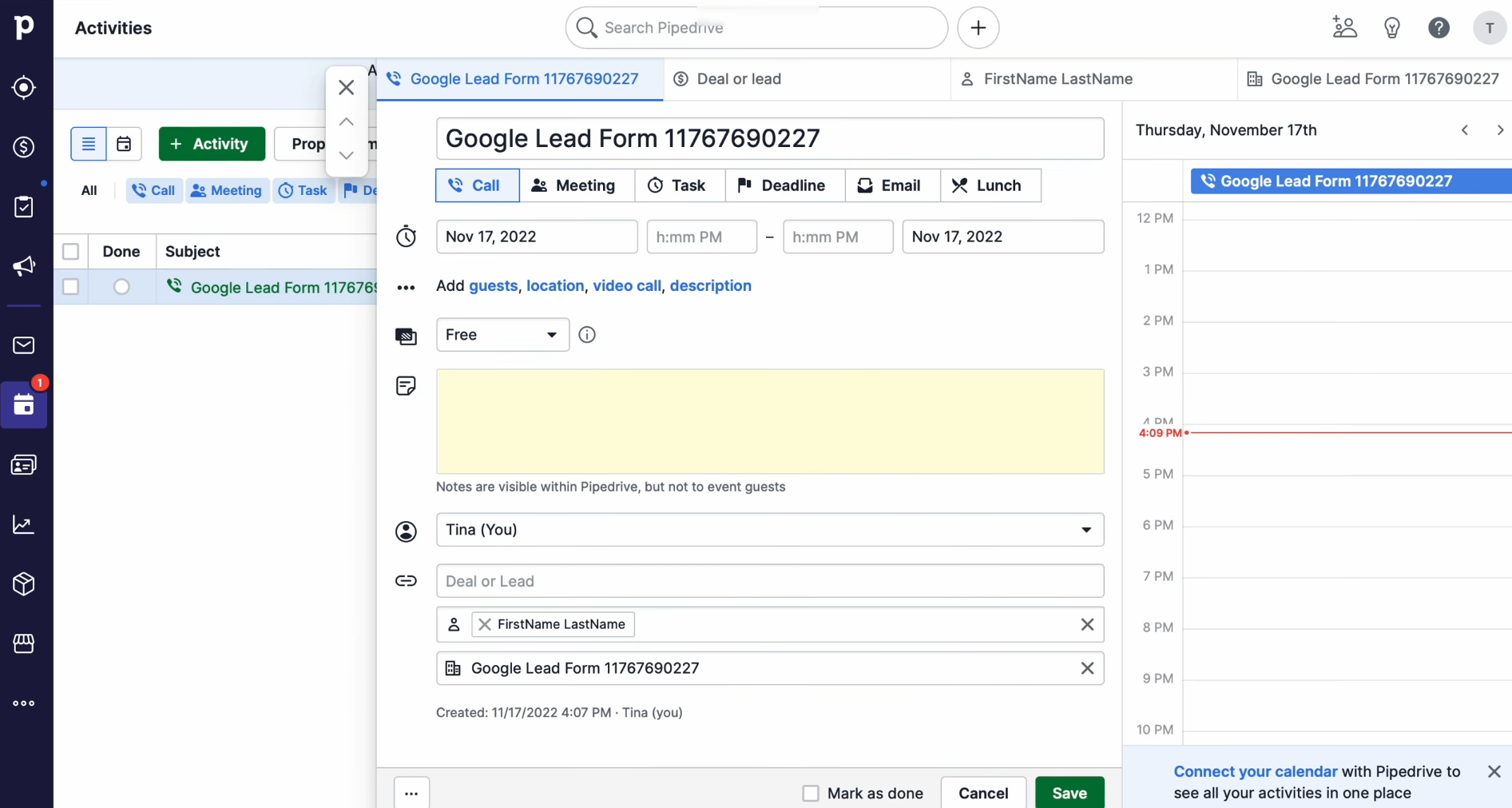
Task: Go to next activity arrow
Action: click(346, 155)
